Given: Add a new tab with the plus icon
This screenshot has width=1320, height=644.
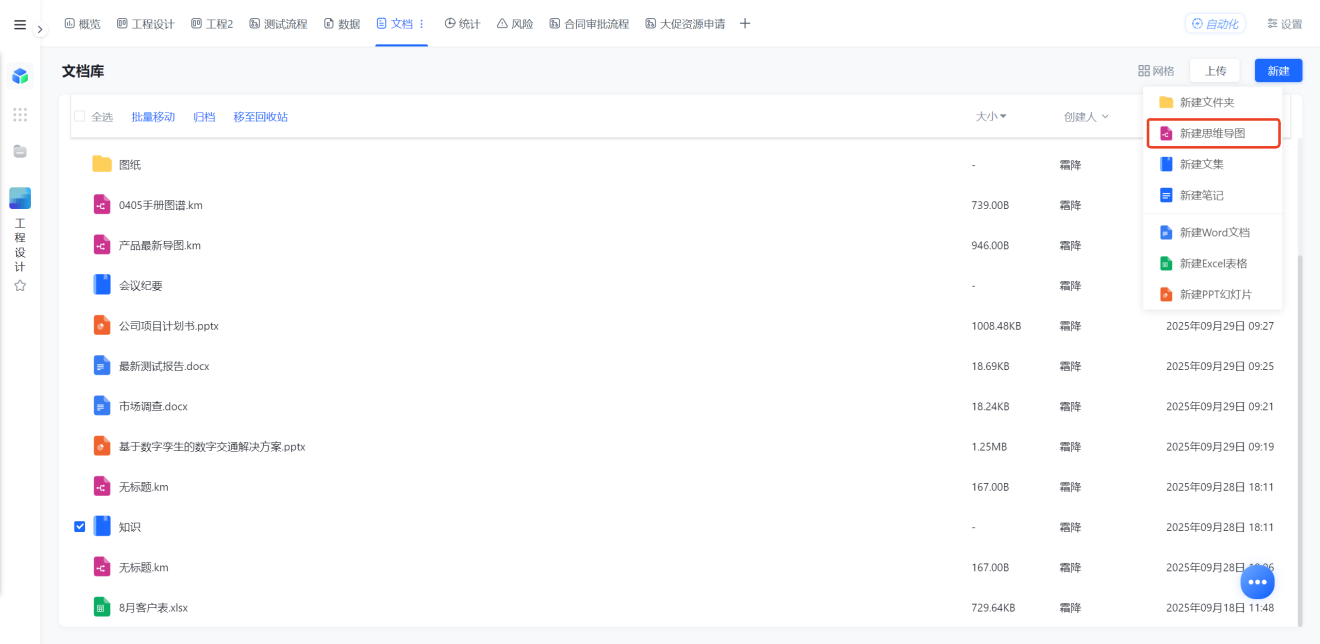Looking at the screenshot, I should (x=745, y=24).
